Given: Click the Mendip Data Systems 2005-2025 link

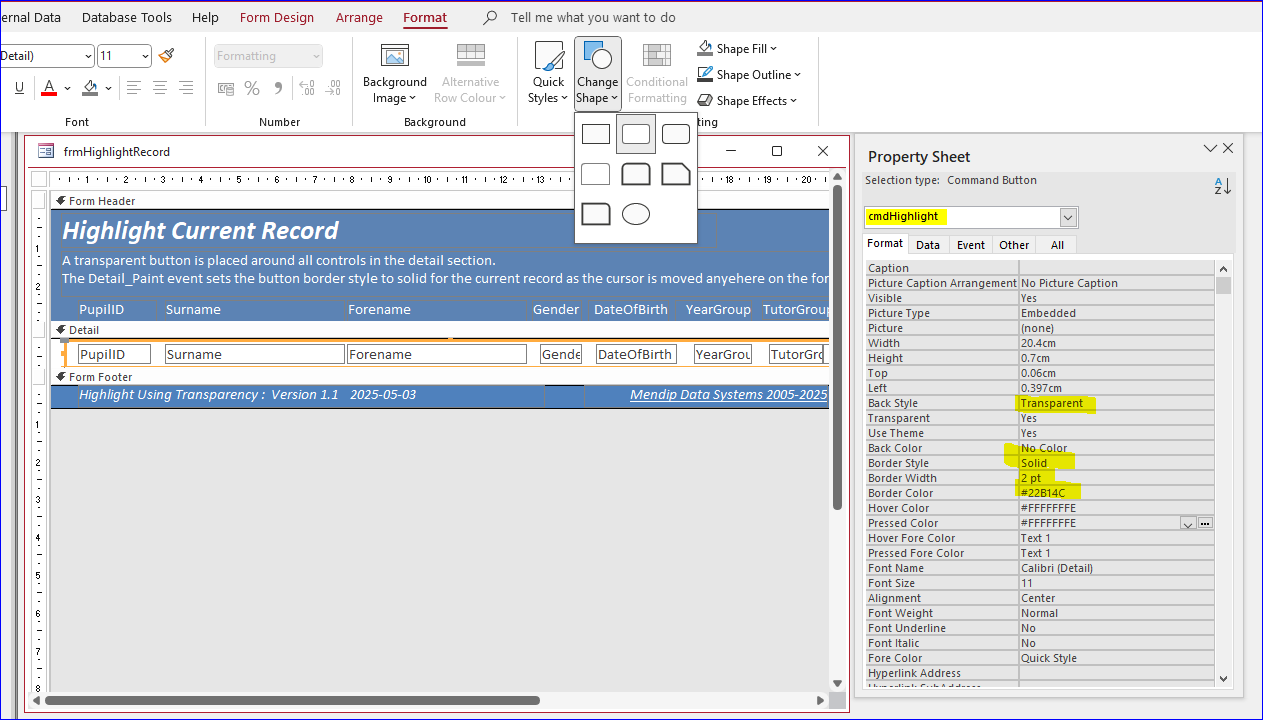Looking at the screenshot, I should coord(729,395).
